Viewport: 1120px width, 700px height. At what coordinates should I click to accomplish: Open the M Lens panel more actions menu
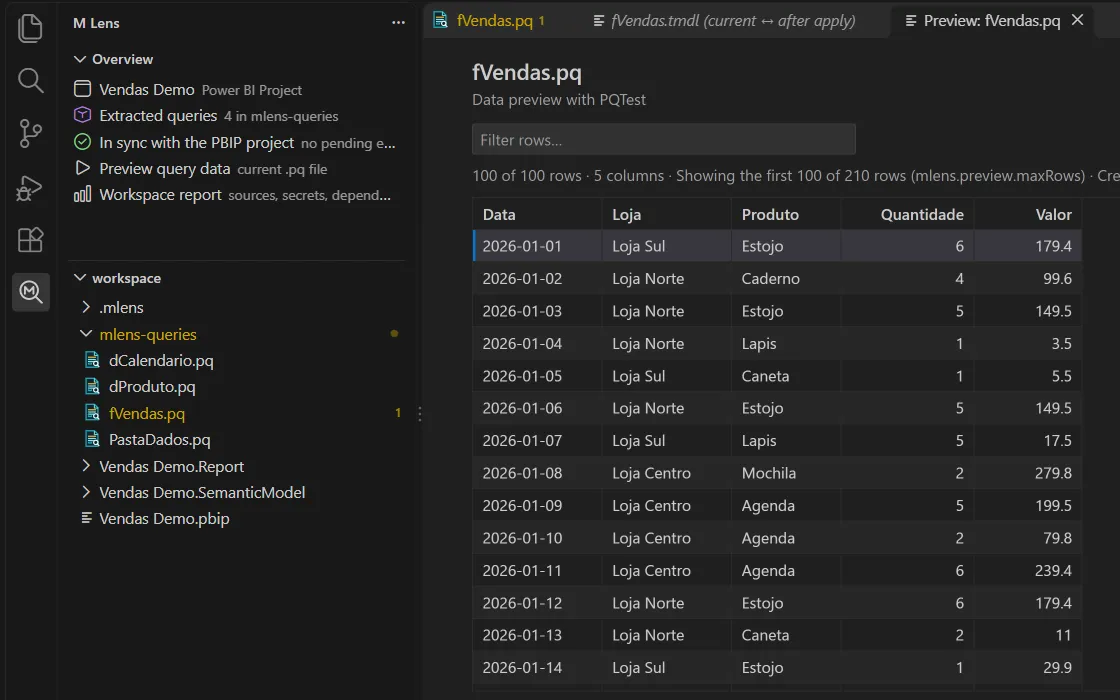(x=399, y=23)
